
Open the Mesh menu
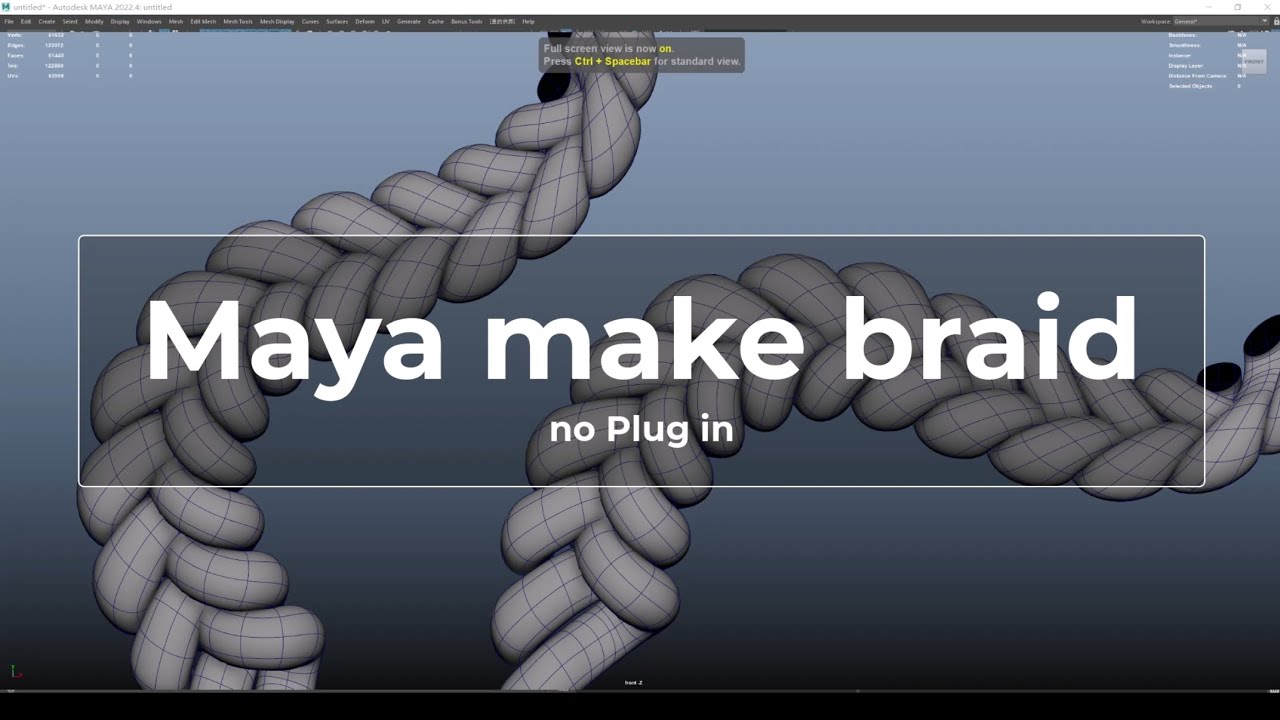tap(176, 21)
